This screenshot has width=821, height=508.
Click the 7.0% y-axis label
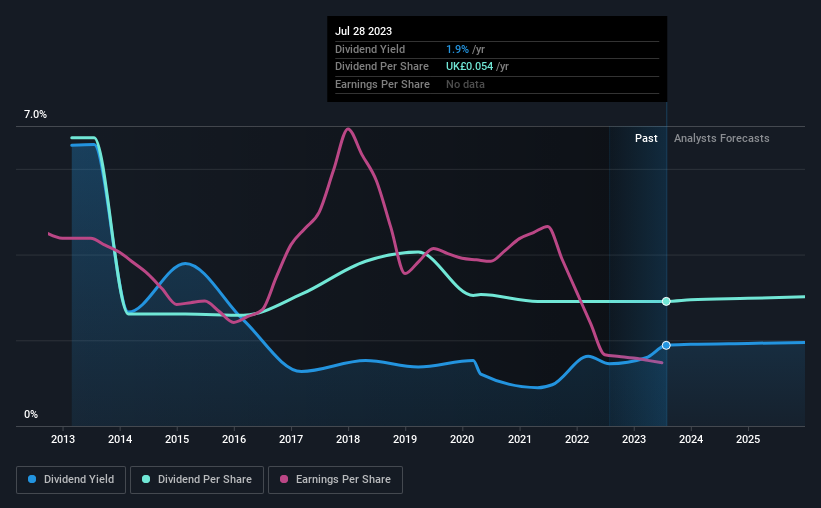tap(35, 114)
